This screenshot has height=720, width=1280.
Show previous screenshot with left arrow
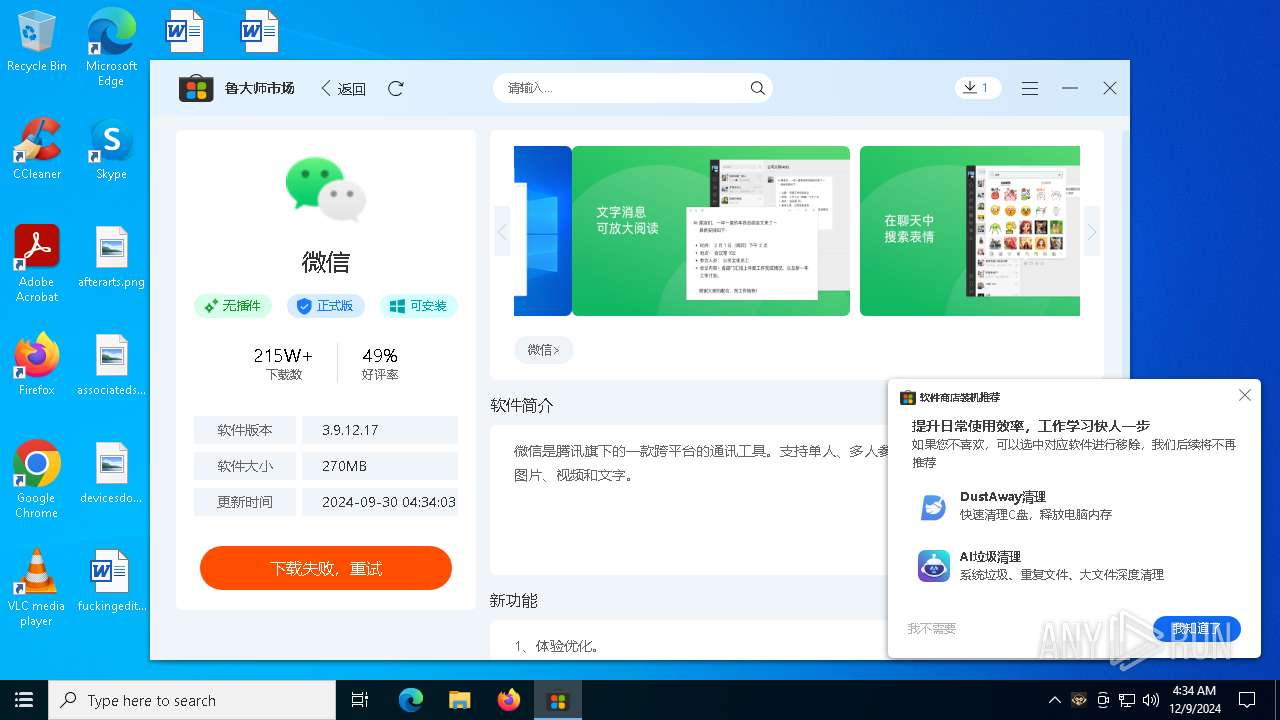pyautogui.click(x=502, y=232)
